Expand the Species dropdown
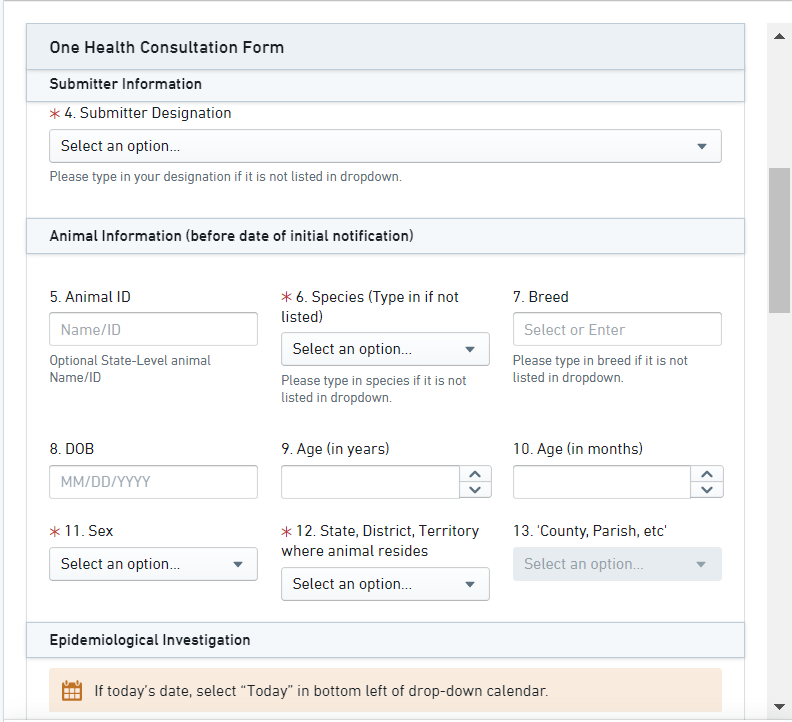Screen dimensions: 792x722 (385, 349)
